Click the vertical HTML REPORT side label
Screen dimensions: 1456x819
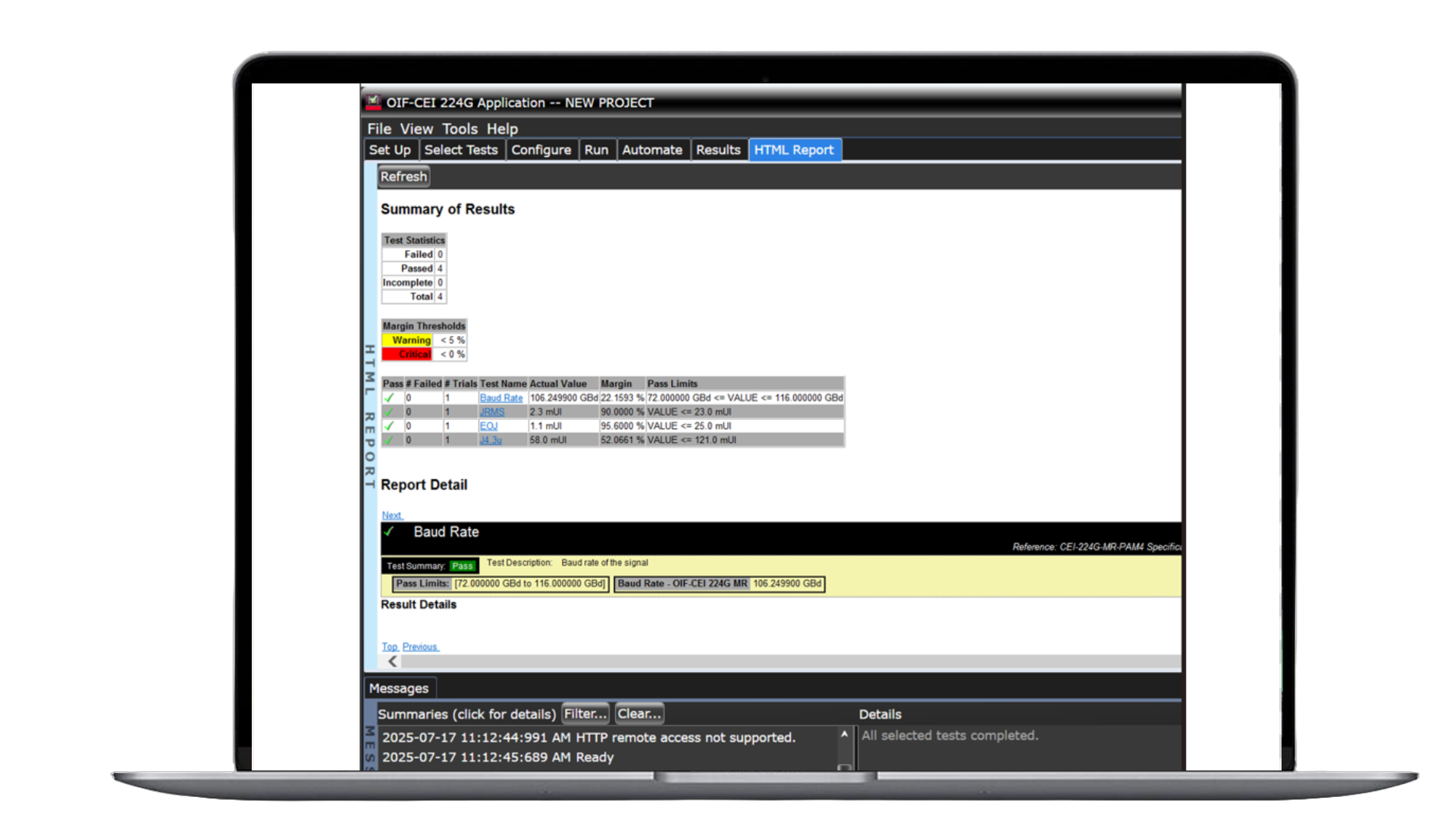(370, 416)
